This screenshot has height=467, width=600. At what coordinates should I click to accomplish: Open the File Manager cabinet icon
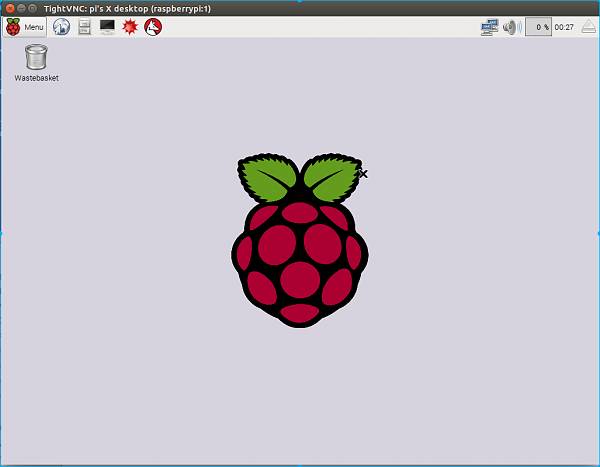tap(84, 27)
